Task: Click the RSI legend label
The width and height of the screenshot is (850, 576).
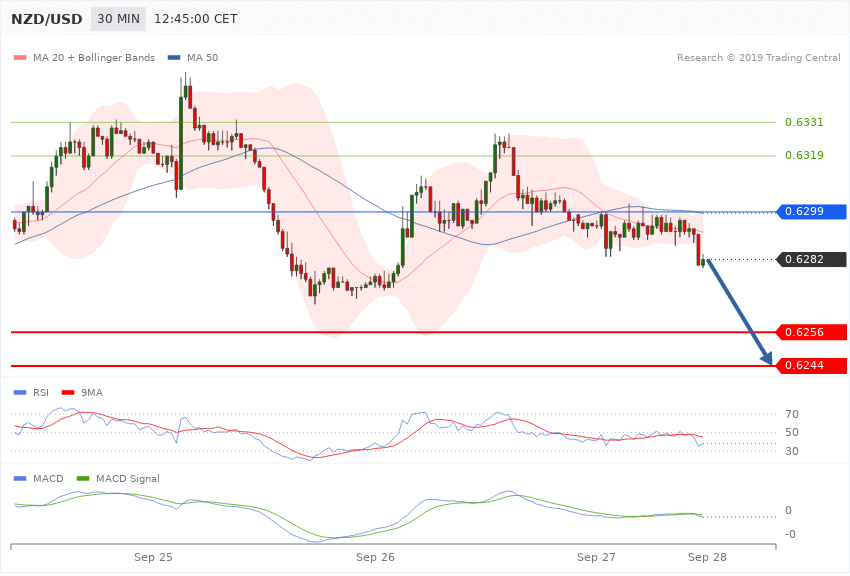Action: pos(41,393)
